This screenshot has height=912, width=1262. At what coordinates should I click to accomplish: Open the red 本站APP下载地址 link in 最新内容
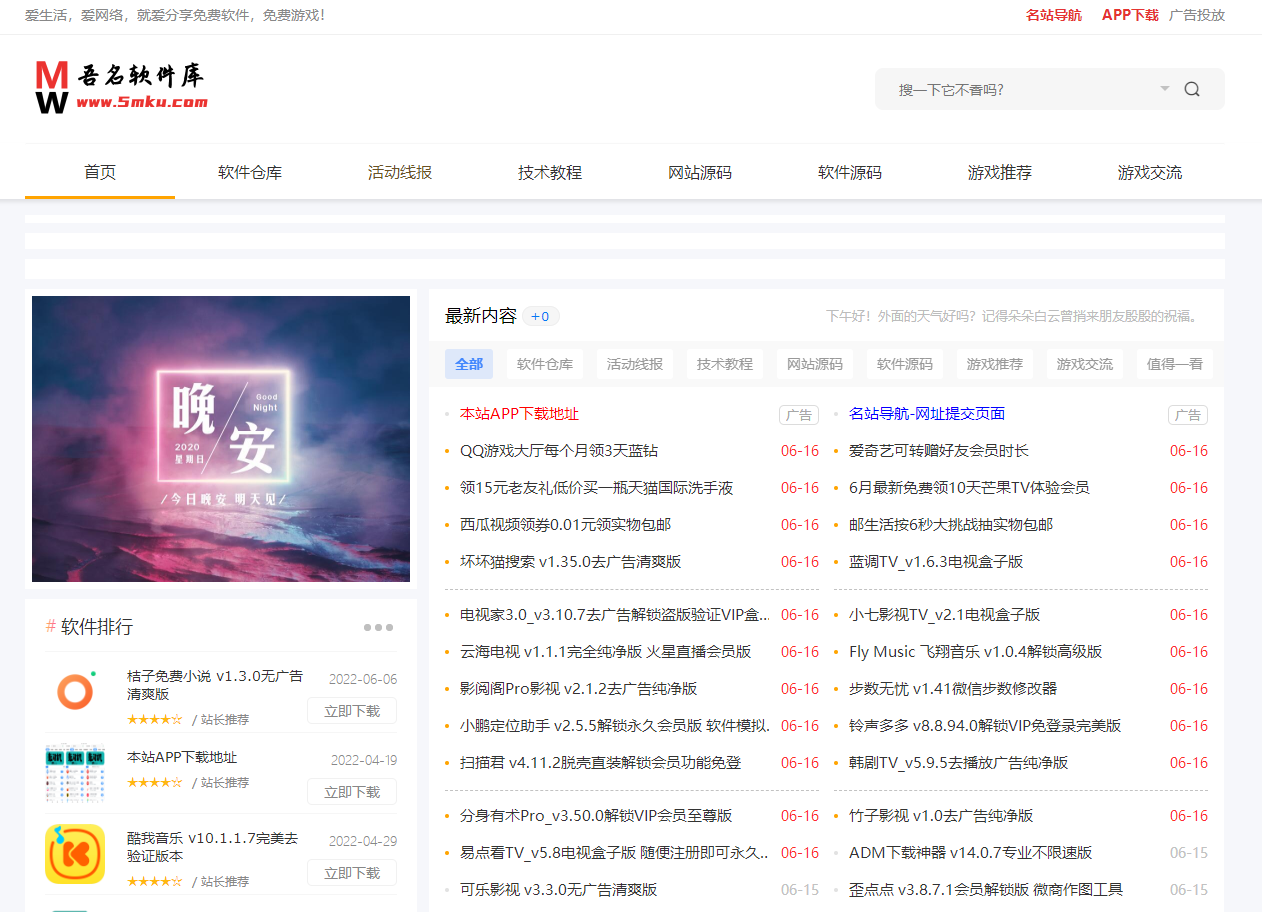[519, 414]
